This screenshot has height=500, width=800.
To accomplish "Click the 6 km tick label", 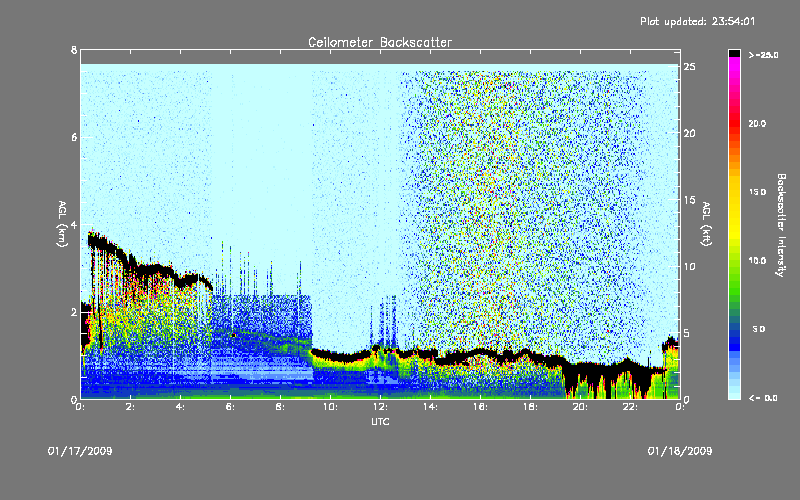I will (x=74, y=138).
